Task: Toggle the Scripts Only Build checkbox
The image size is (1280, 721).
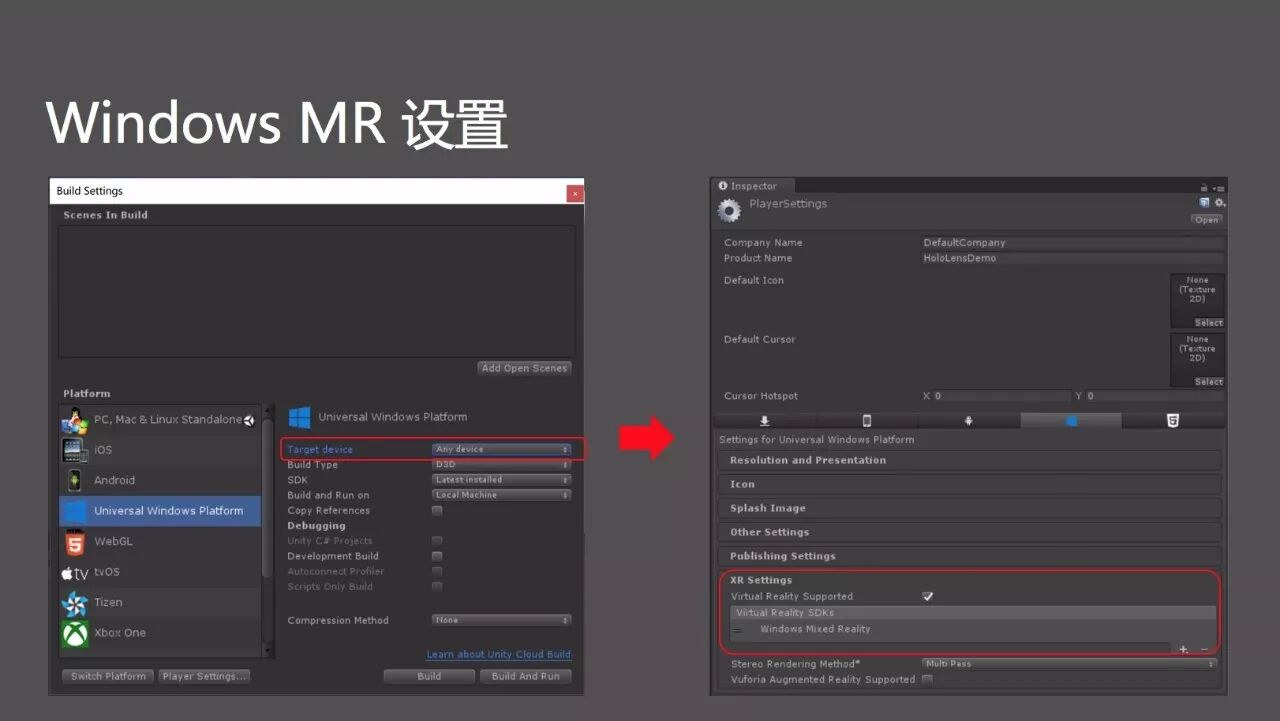Action: coord(437,587)
